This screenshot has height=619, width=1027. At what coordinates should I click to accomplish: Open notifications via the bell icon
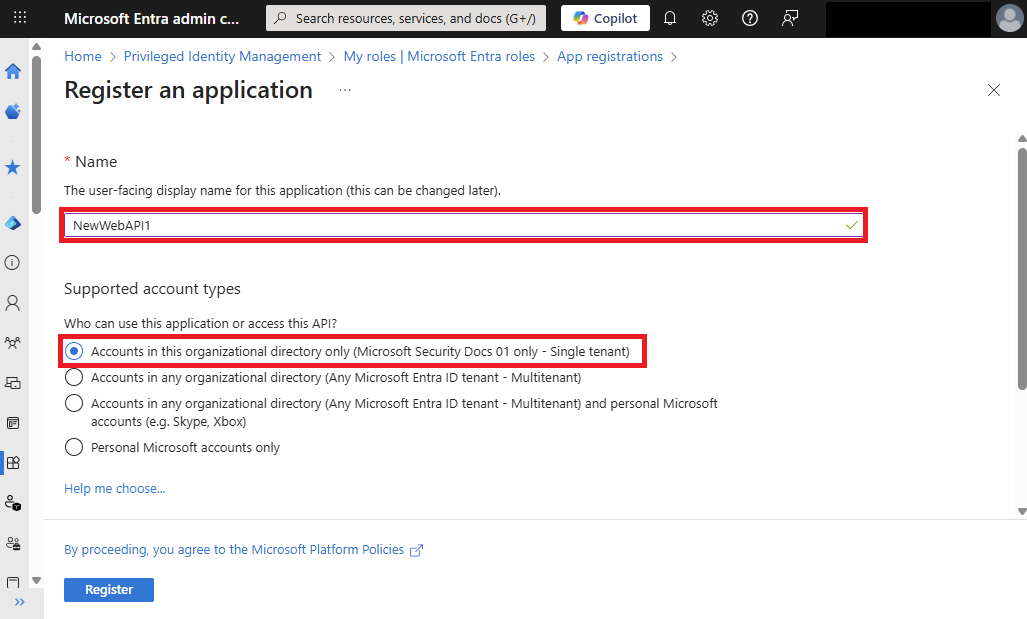669,18
